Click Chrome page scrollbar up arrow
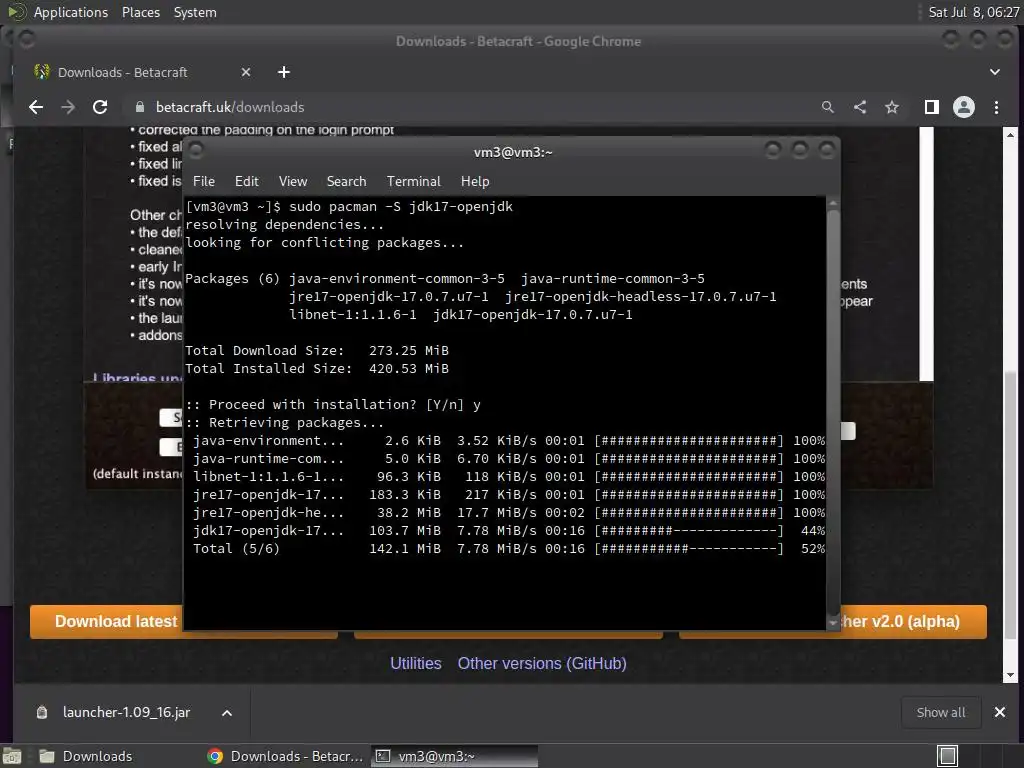The width and height of the screenshot is (1024, 768). click(1010, 135)
